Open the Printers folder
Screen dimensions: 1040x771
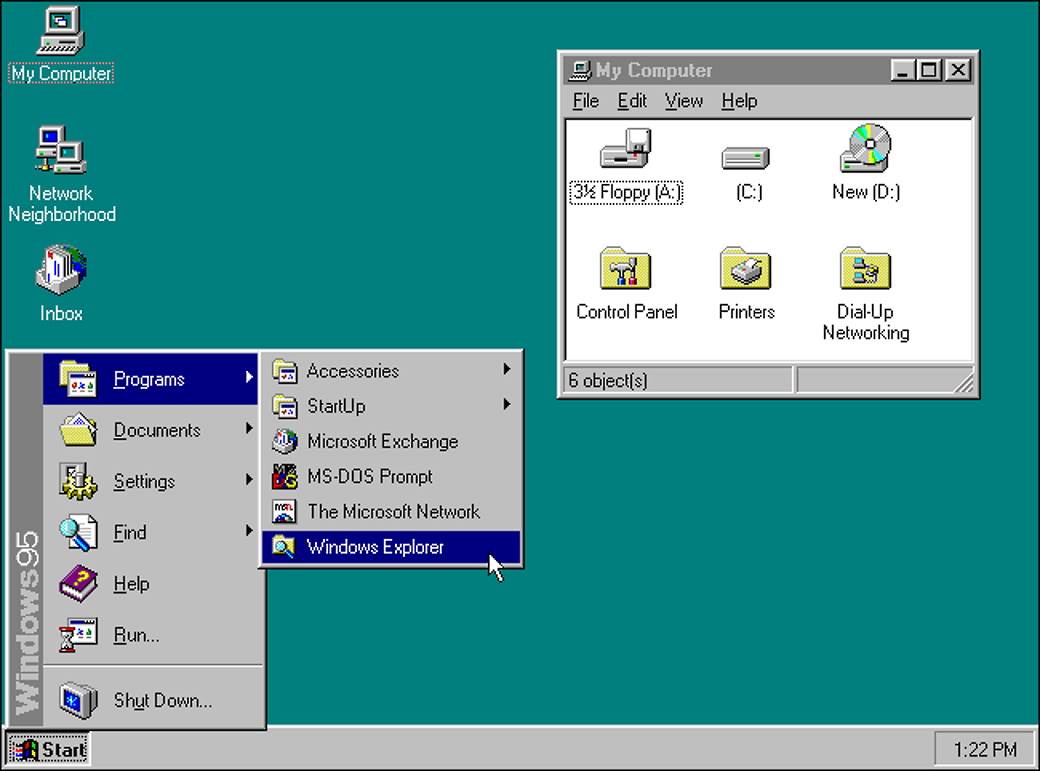click(745, 270)
